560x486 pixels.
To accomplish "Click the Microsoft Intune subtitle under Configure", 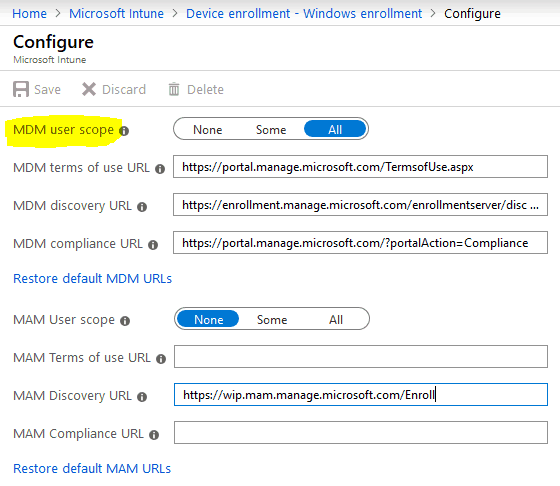I will point(50,60).
